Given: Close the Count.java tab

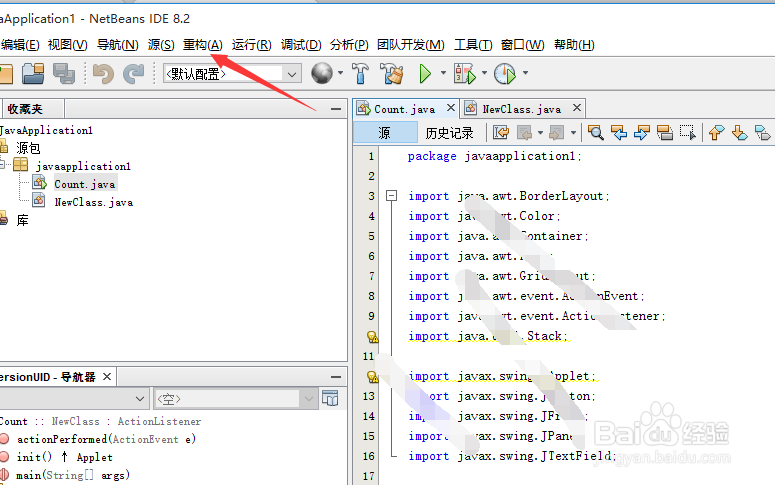Looking at the screenshot, I should [x=450, y=108].
